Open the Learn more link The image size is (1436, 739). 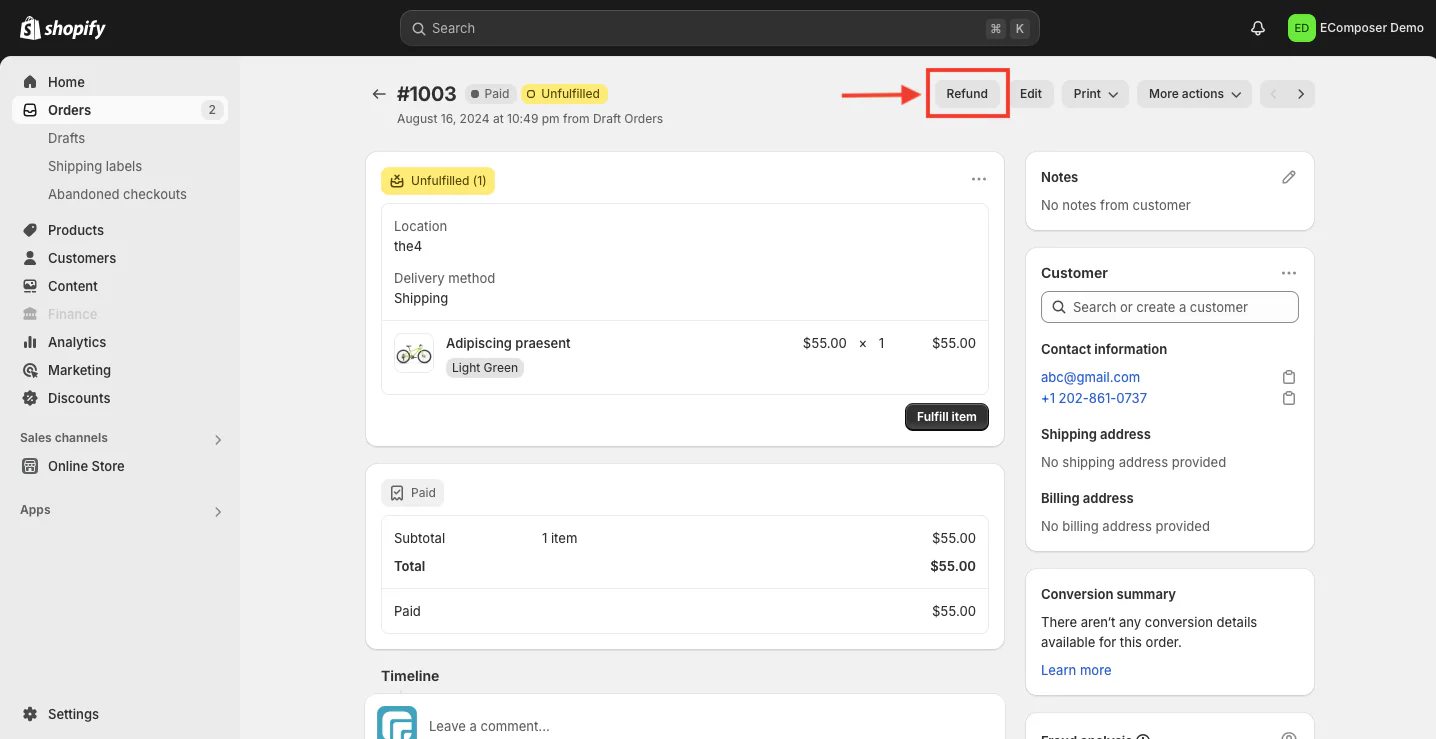pos(1076,670)
